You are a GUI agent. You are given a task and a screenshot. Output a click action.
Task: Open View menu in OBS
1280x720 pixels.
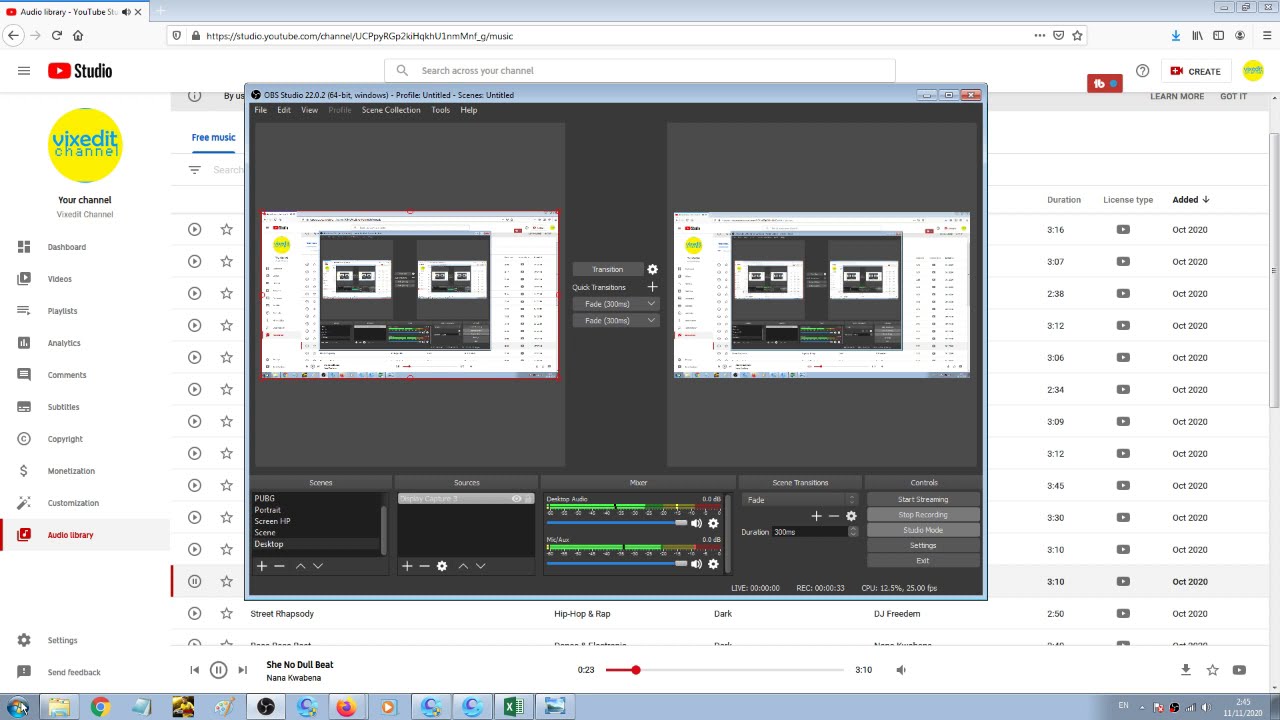tap(310, 110)
